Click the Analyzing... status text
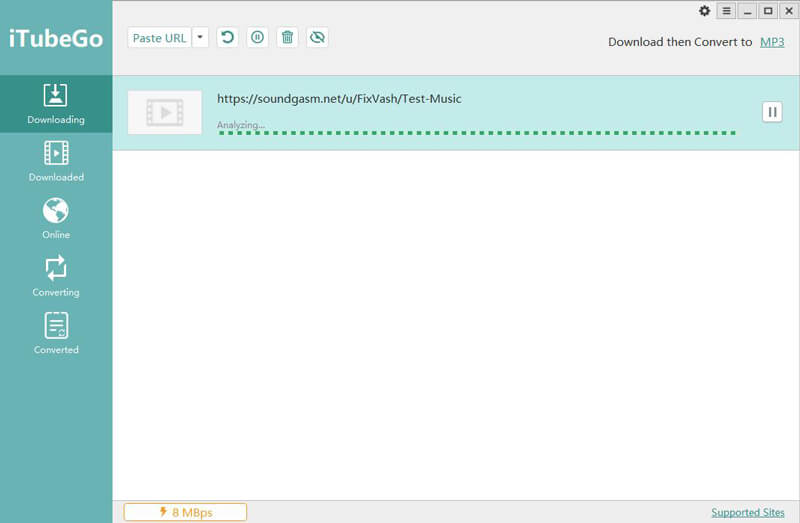This screenshot has height=523, width=800. [241, 125]
